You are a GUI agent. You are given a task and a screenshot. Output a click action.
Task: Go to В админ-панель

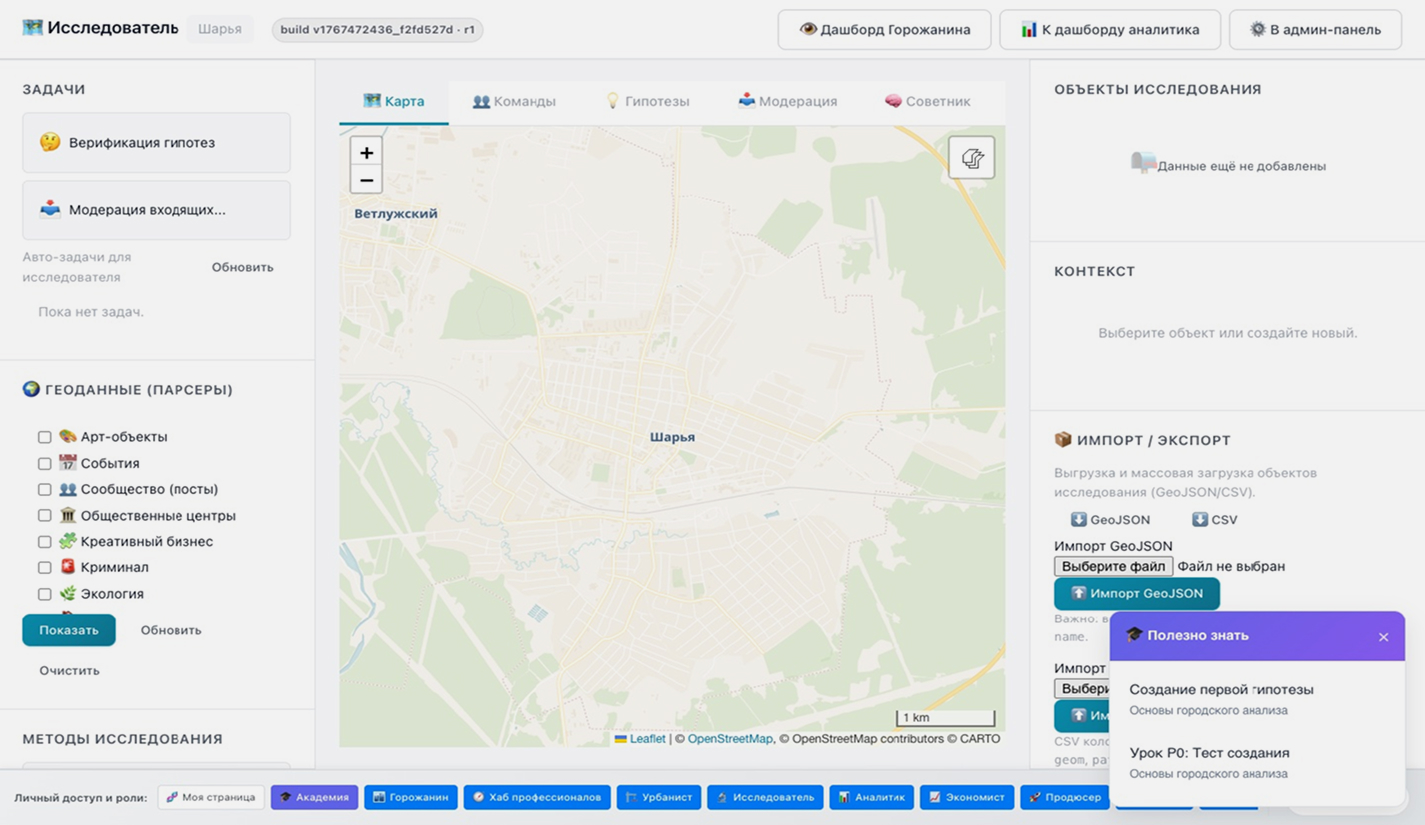click(x=1314, y=30)
